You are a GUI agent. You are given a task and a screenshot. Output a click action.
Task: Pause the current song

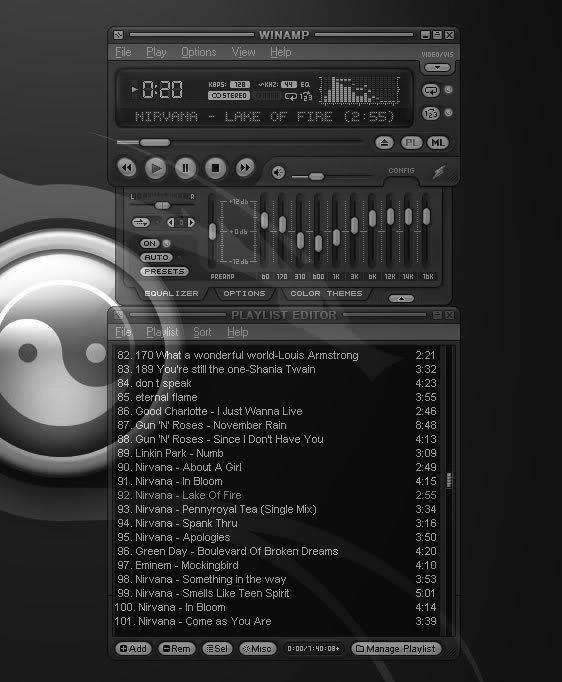tap(185, 168)
